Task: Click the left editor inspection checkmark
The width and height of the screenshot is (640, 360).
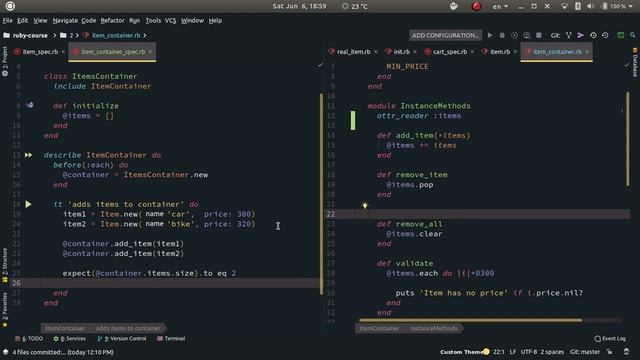Action: tap(321, 64)
